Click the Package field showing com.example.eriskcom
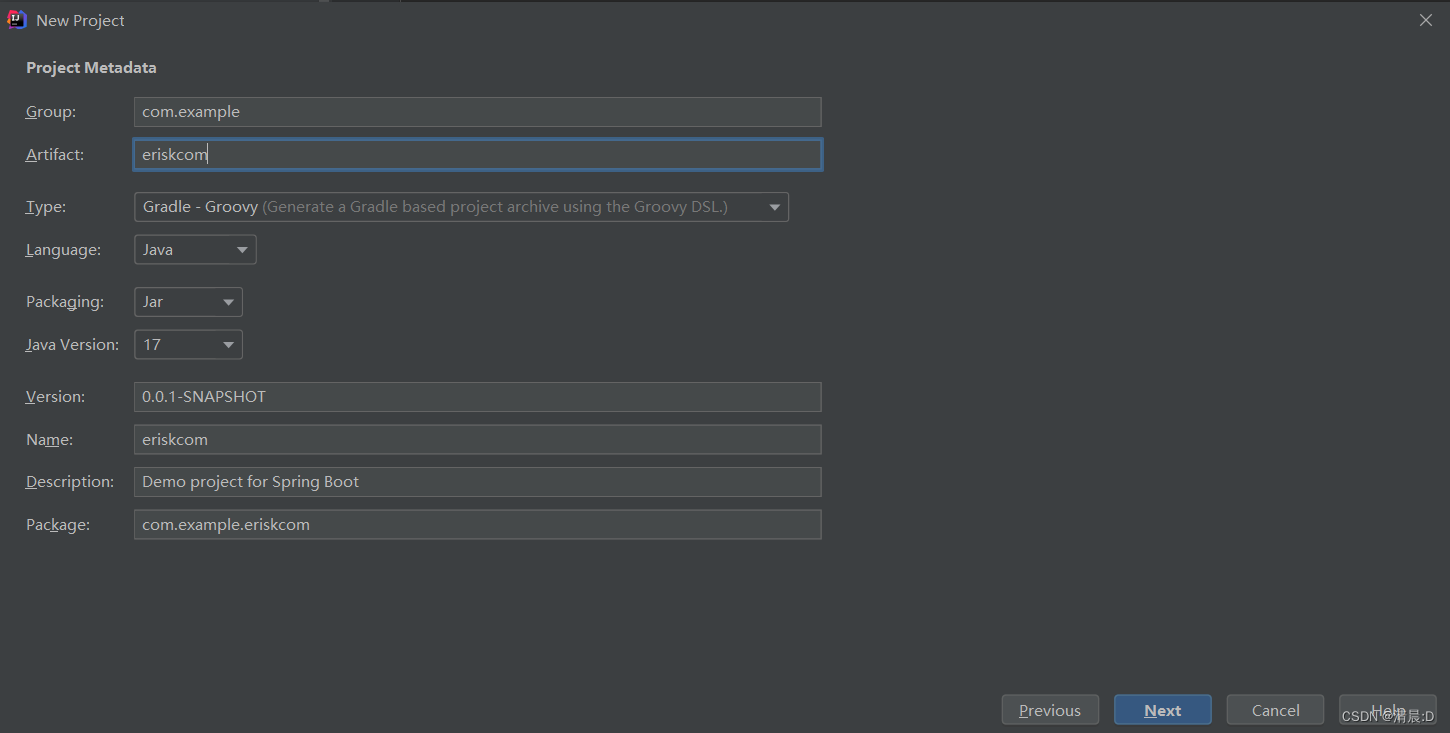Viewport: 1450px width, 733px height. (477, 524)
